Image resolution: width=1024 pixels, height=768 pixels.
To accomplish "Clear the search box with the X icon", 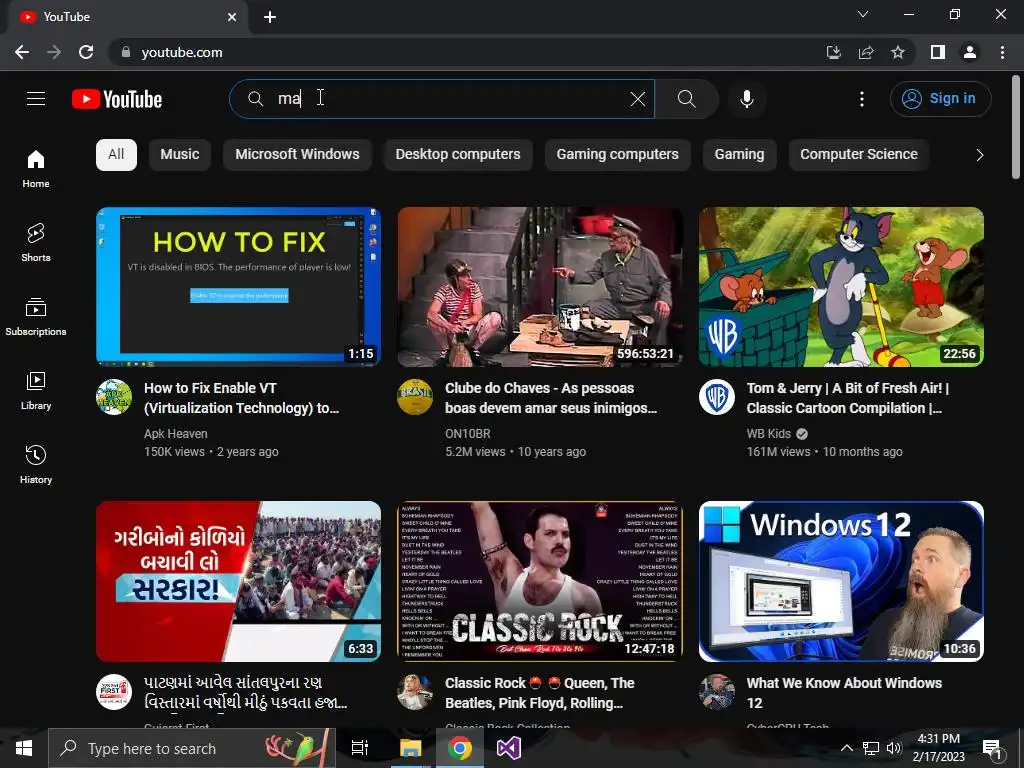I will click(638, 99).
